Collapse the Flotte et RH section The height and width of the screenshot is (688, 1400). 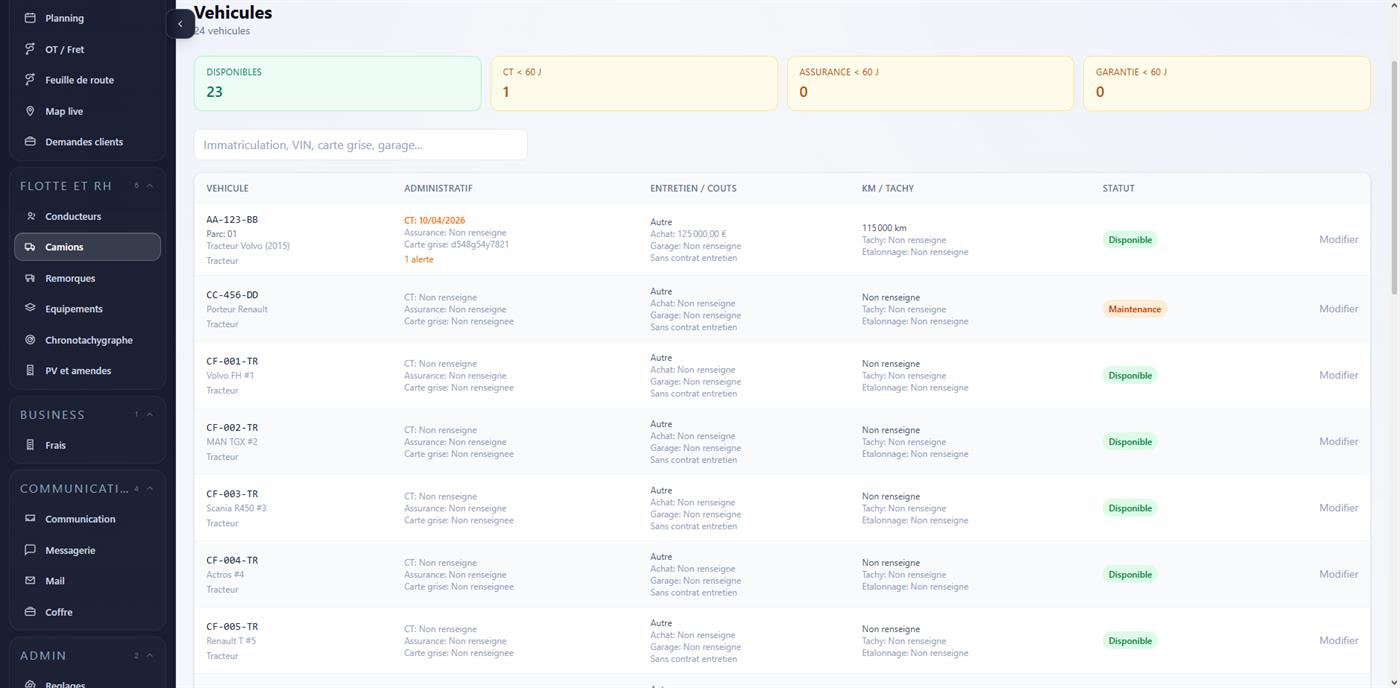(150, 186)
